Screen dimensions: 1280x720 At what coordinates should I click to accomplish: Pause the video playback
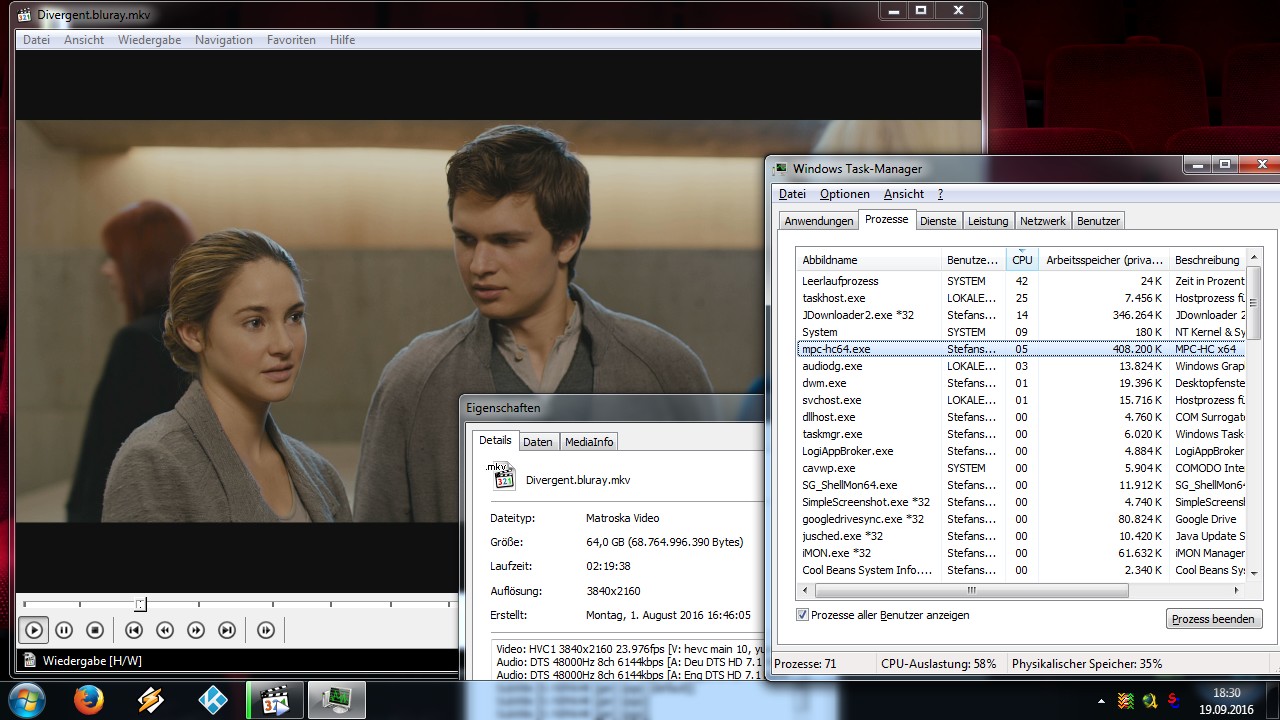[x=64, y=630]
